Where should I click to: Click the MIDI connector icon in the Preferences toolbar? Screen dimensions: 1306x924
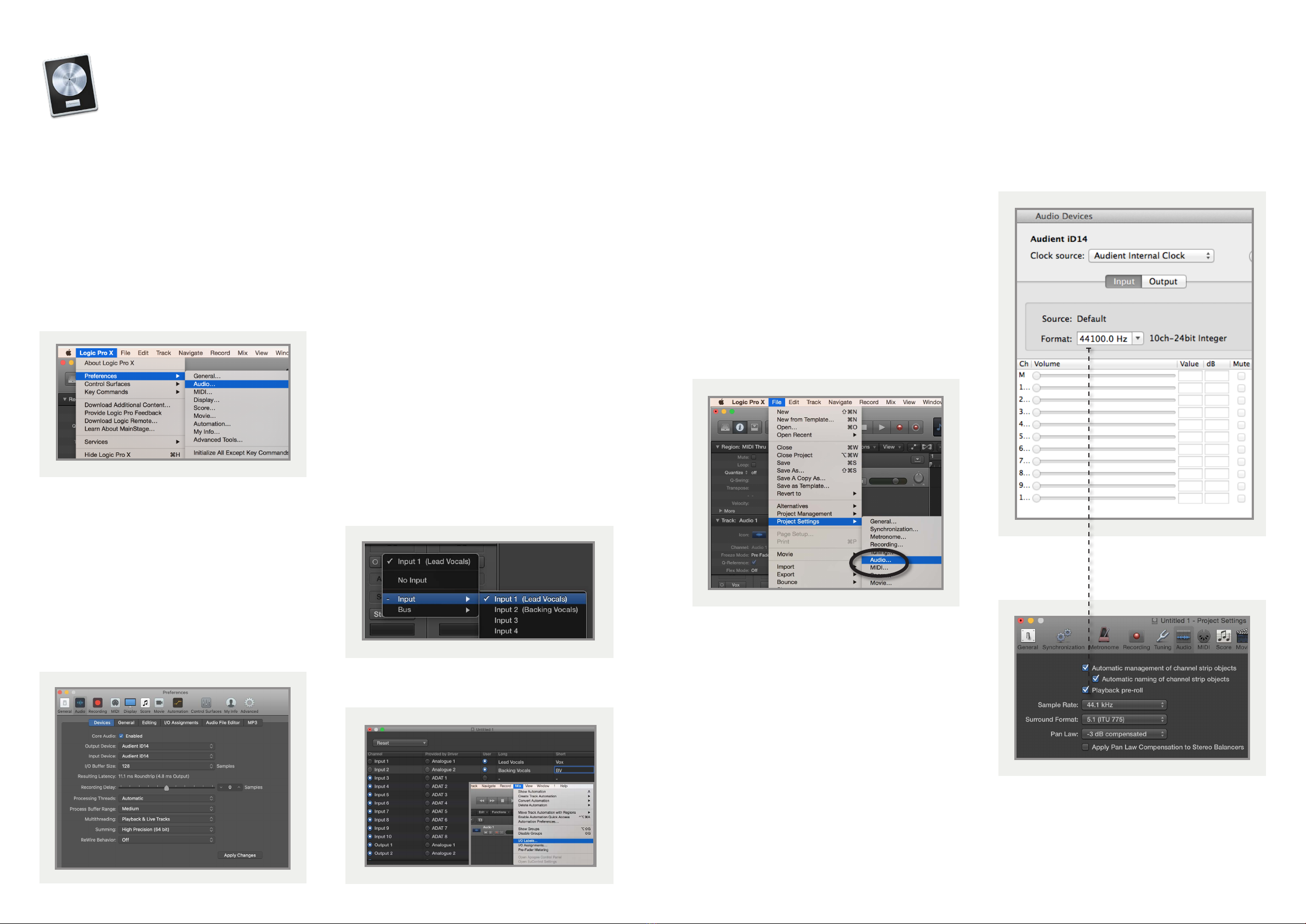(115, 703)
